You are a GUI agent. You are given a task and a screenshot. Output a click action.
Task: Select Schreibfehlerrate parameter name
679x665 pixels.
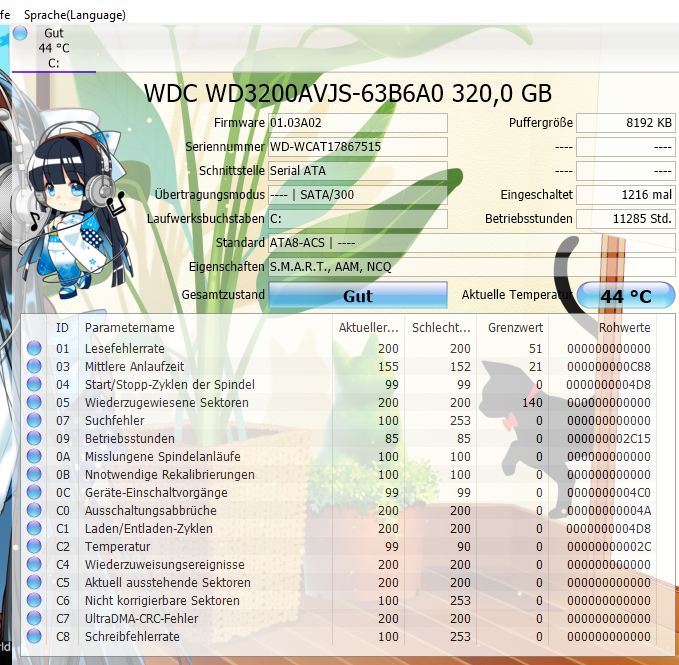pos(132,637)
